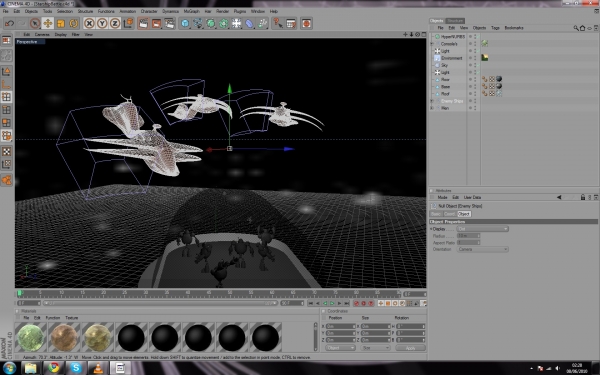
Task: Render the active view clapperboard icon
Action: pos(143,24)
